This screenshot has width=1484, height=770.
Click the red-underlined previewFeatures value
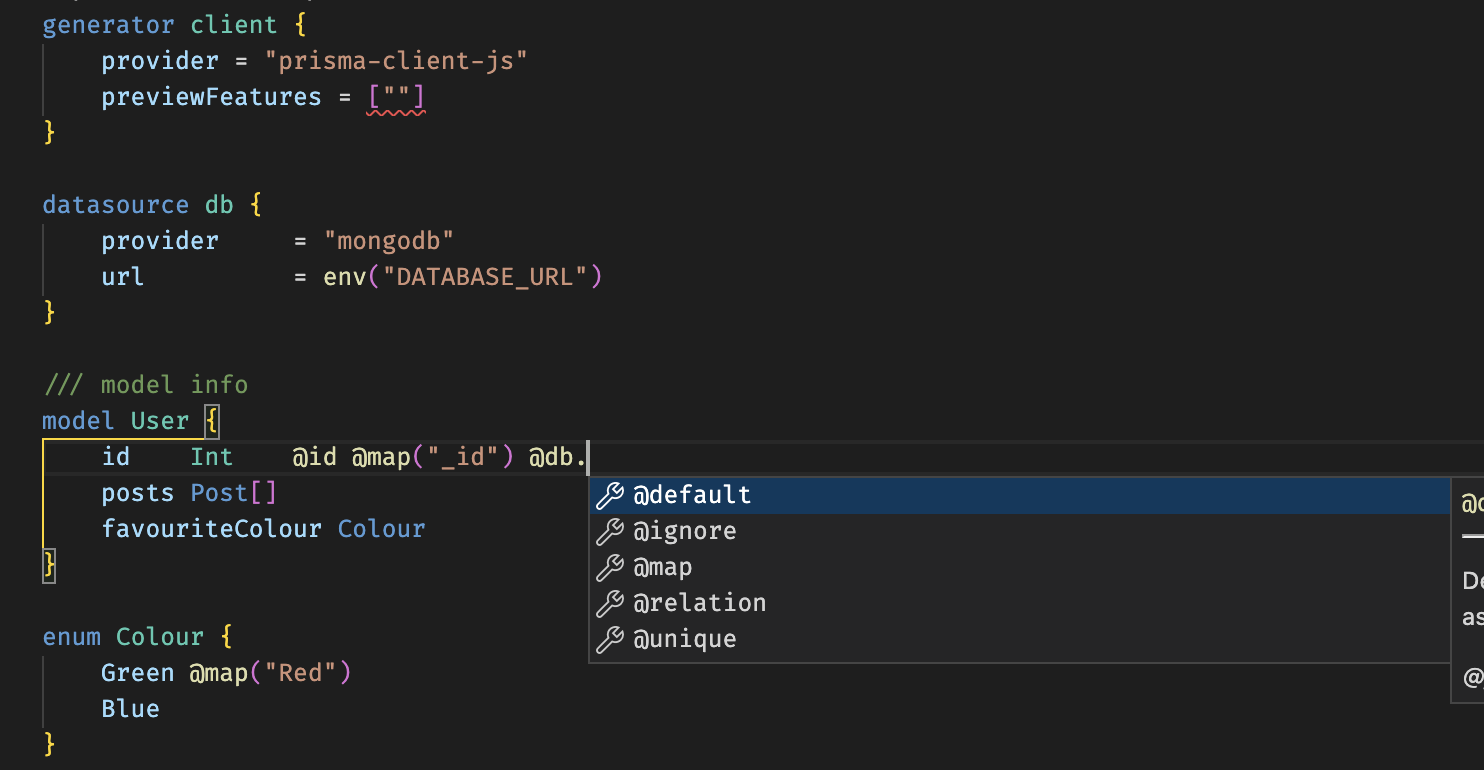(398, 96)
